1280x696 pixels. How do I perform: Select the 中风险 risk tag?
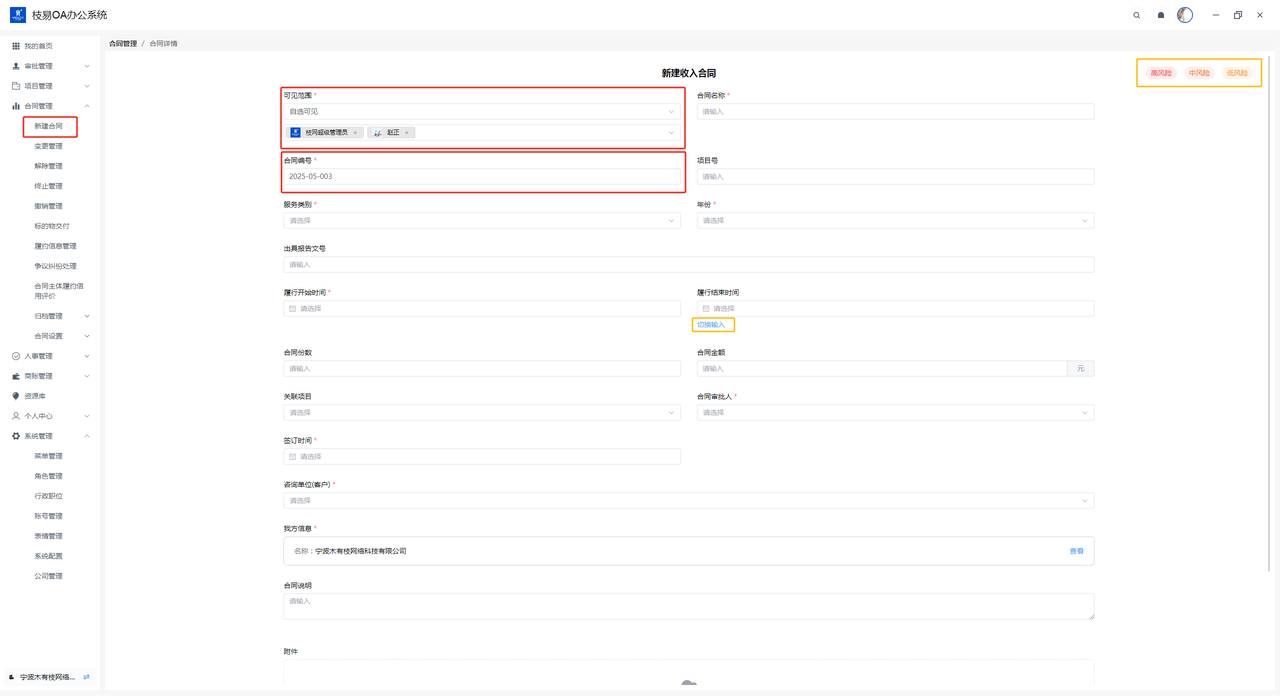(1199, 73)
